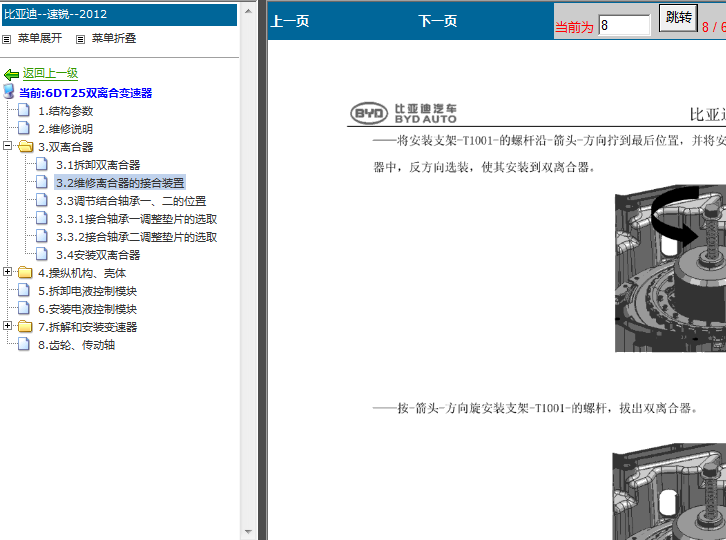Screen dimensions: 726x540
Task: Click the page icon for 6.安装电液控制模块
Action: tap(24, 308)
